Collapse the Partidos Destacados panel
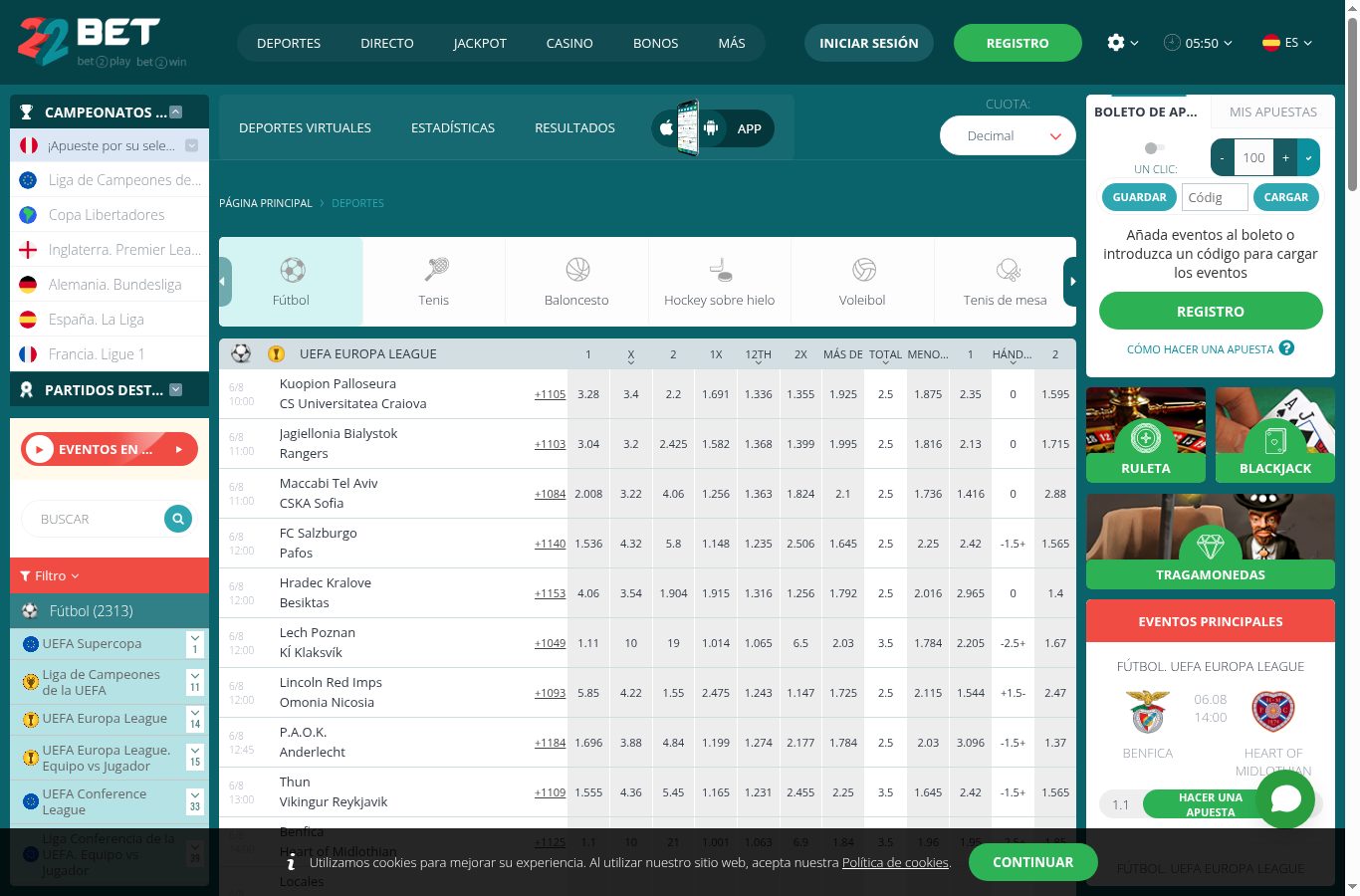This screenshot has height=896, width=1360. (x=176, y=390)
